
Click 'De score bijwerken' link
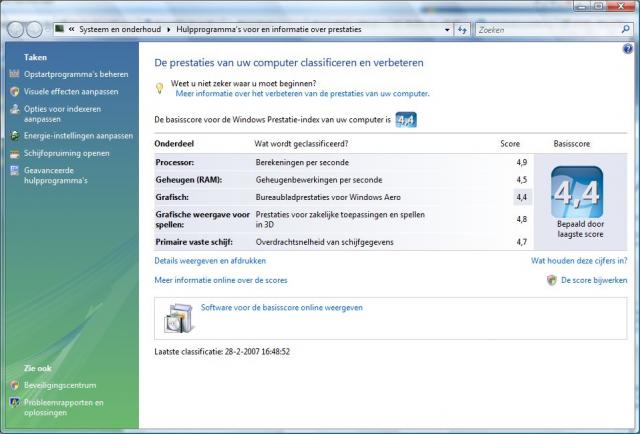594,280
